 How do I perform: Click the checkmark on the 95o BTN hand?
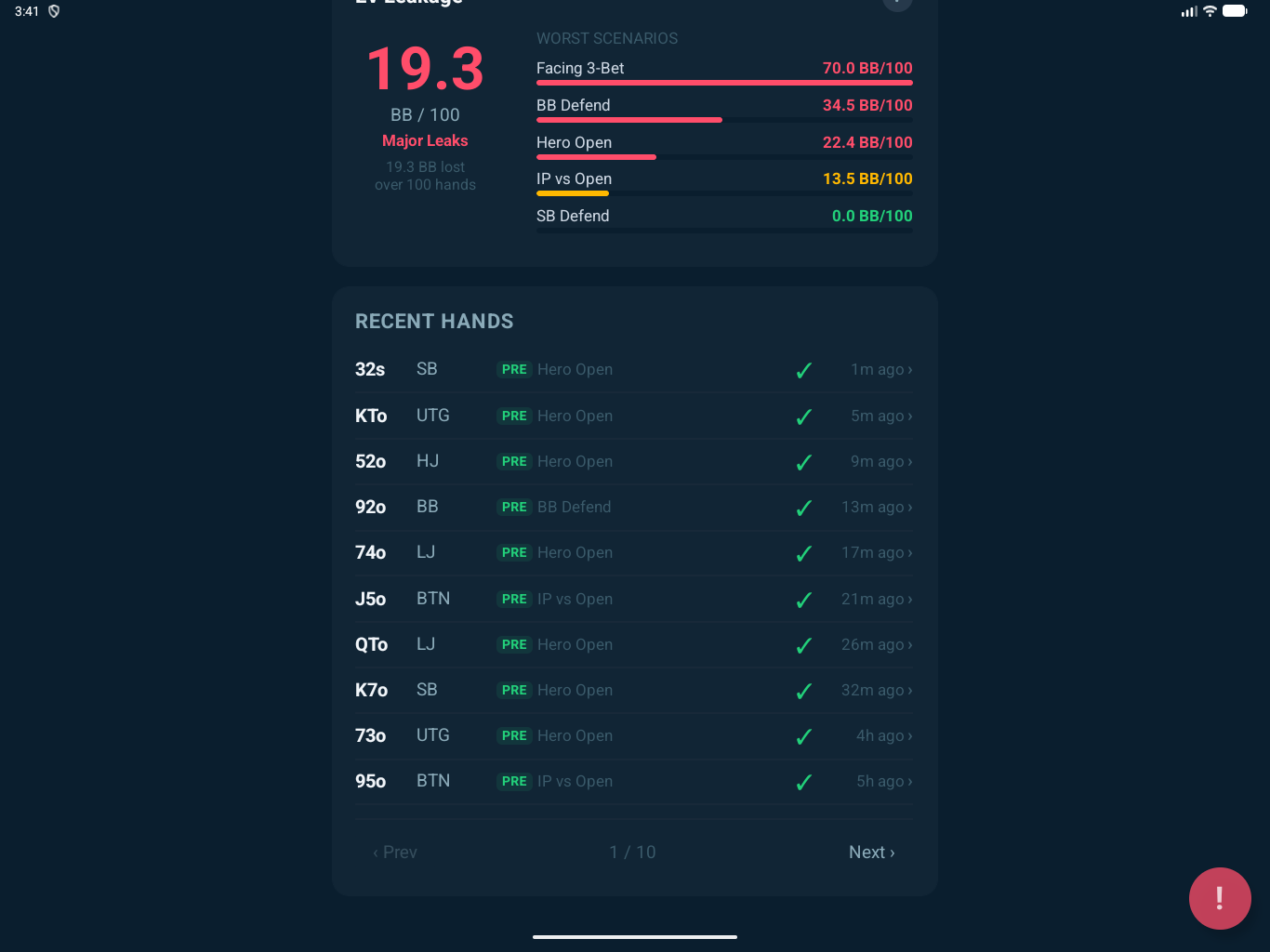[x=804, y=782]
